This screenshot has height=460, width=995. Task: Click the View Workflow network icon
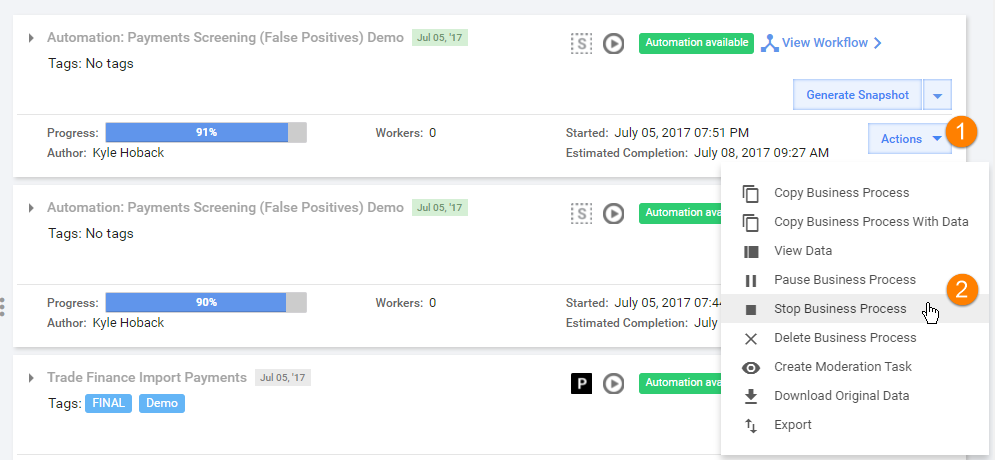(770, 43)
